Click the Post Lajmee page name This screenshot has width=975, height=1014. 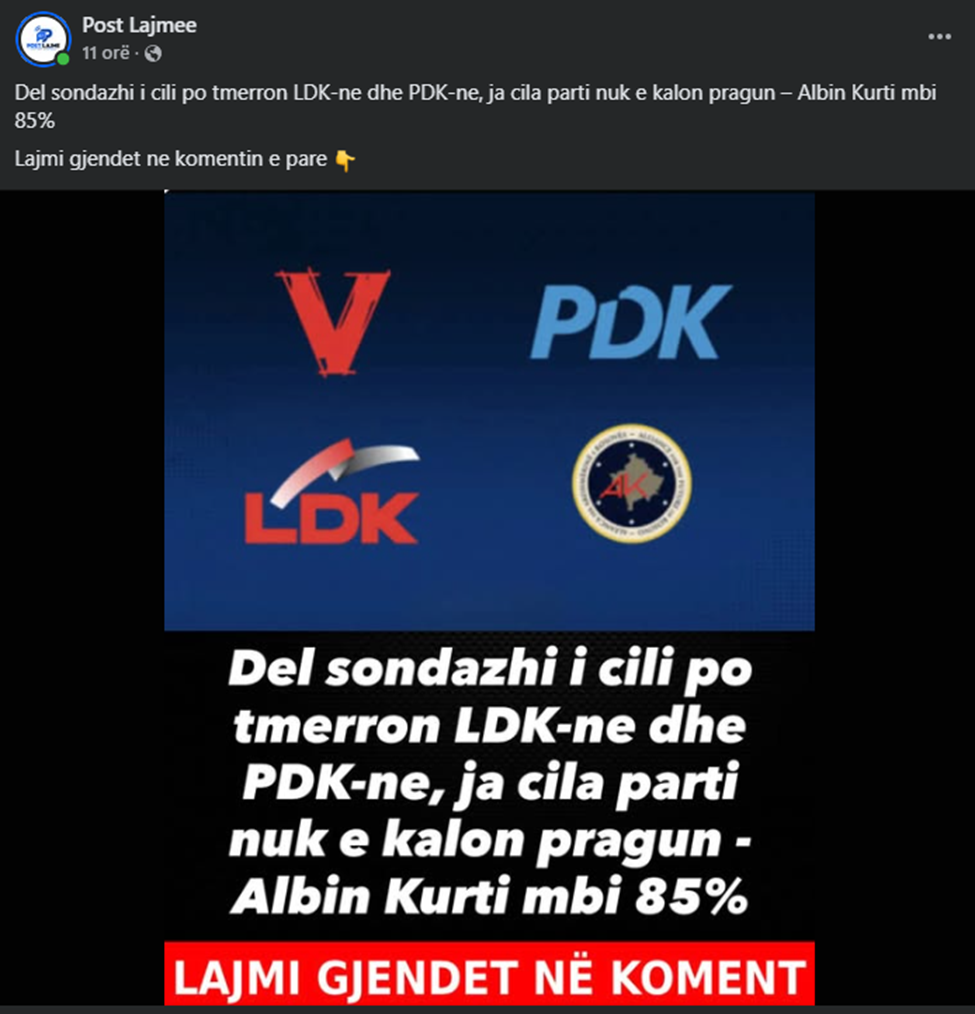tap(139, 25)
